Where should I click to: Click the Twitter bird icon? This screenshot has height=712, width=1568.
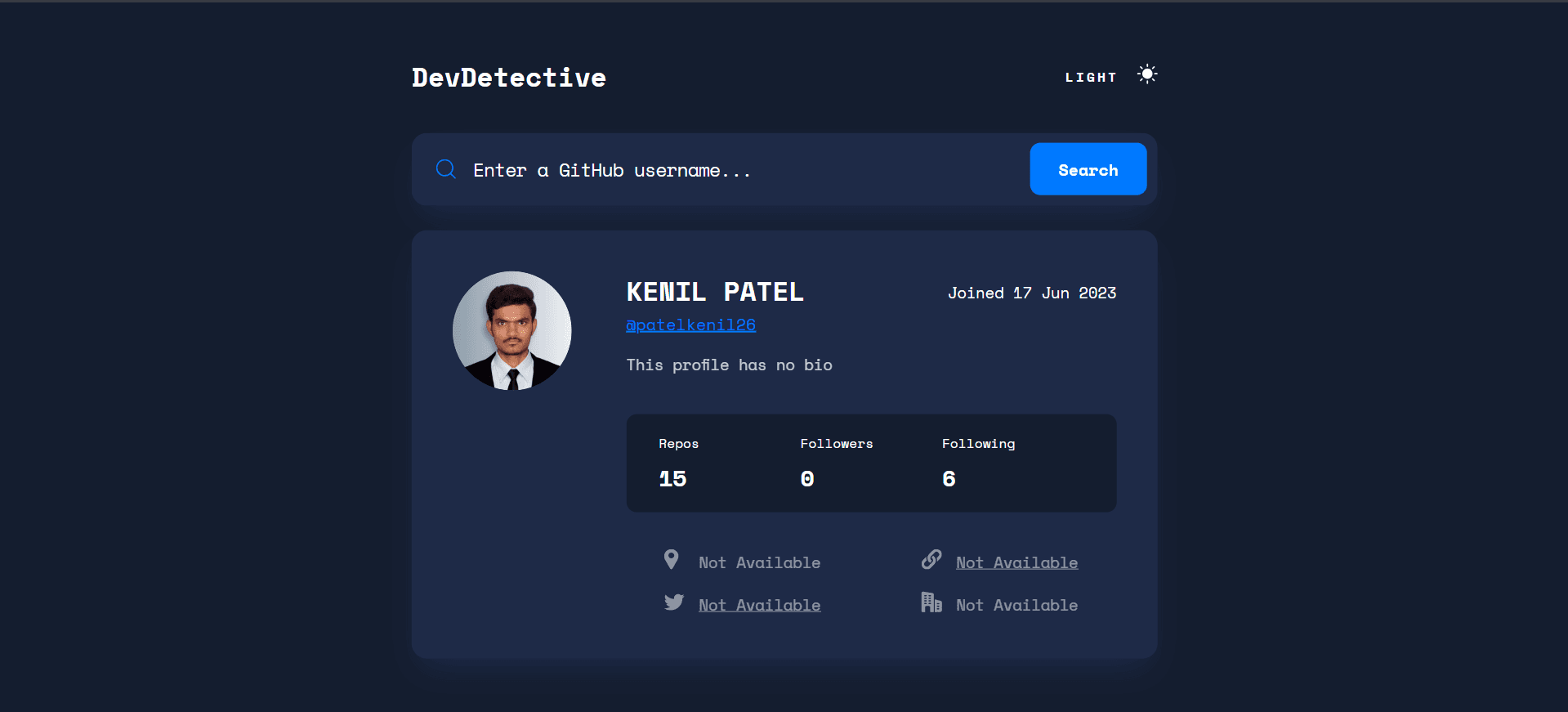pos(673,602)
